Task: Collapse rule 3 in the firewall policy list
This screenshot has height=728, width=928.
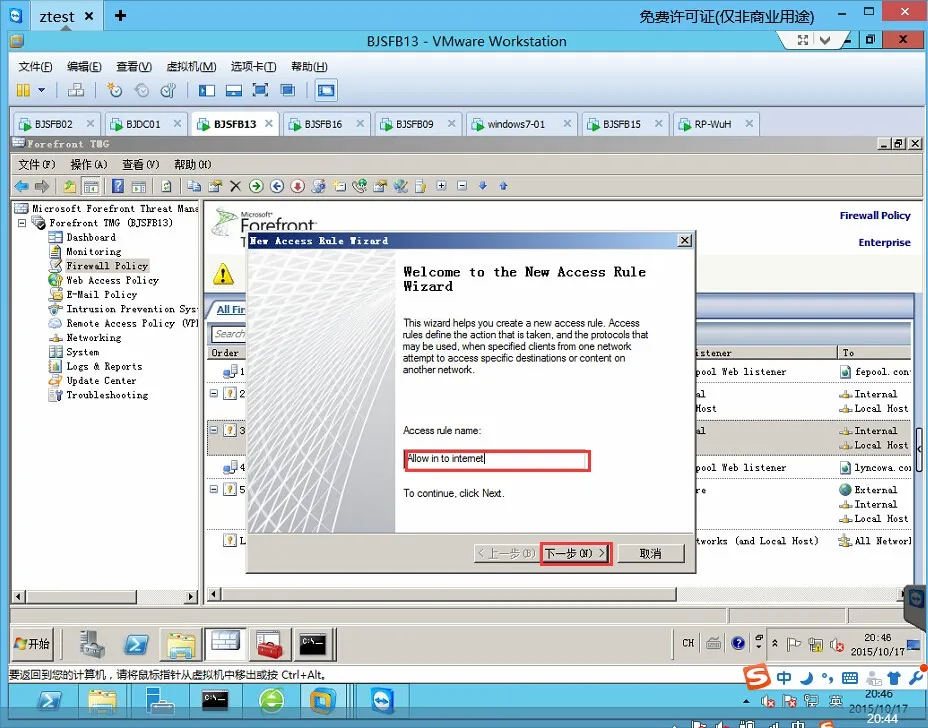Action: coord(214,430)
